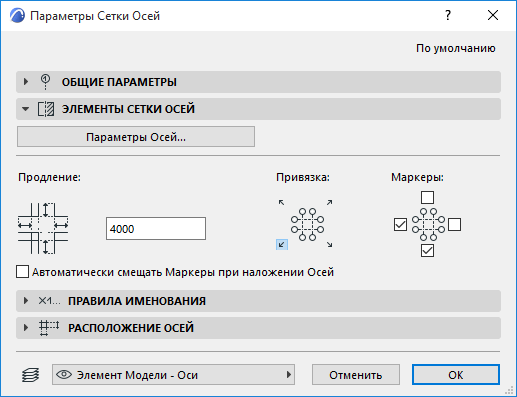Click the ОБЩИЕ ПАРАМЕТРЫ header title

[x=119, y=82]
